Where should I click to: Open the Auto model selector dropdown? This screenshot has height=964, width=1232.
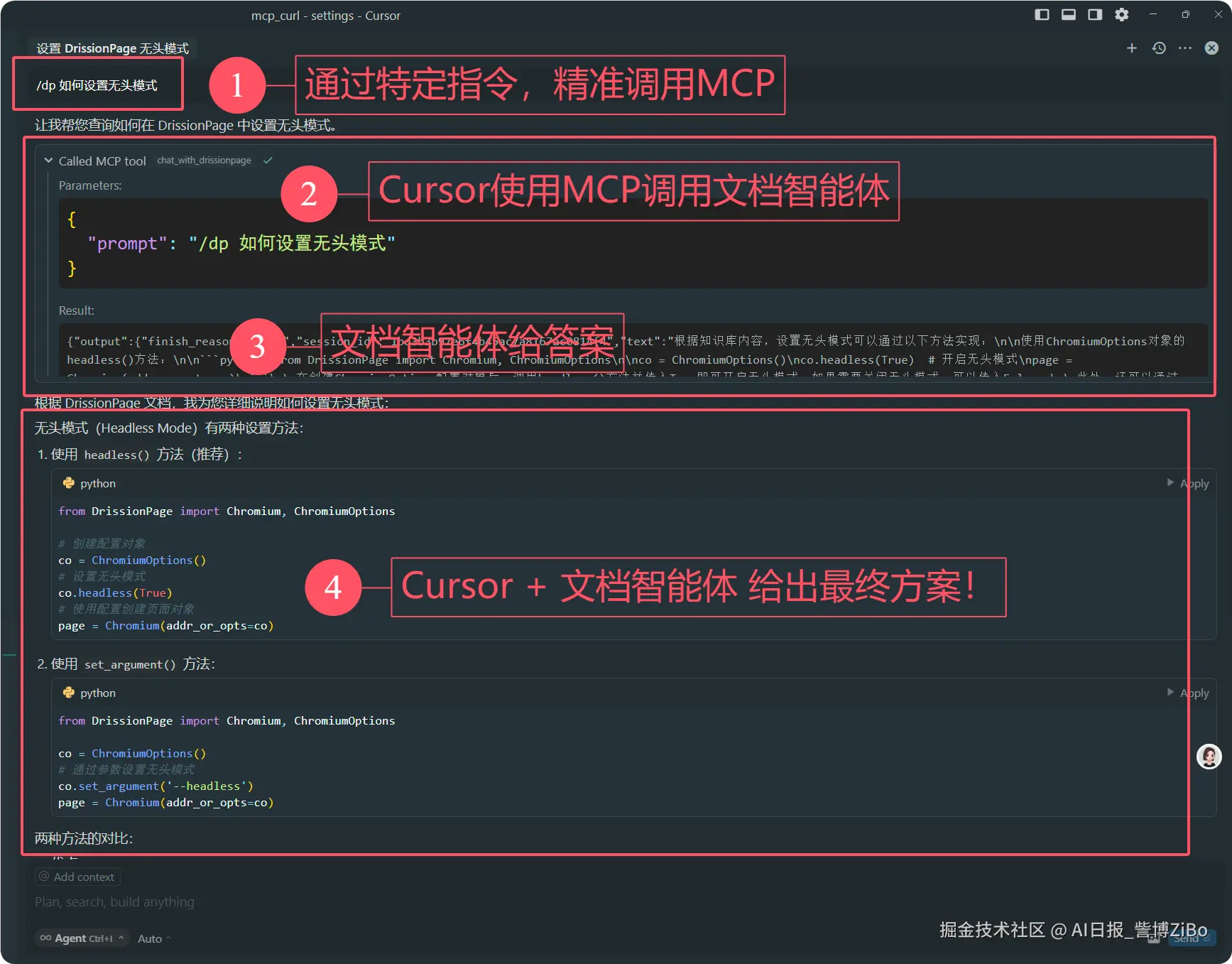tap(152, 938)
